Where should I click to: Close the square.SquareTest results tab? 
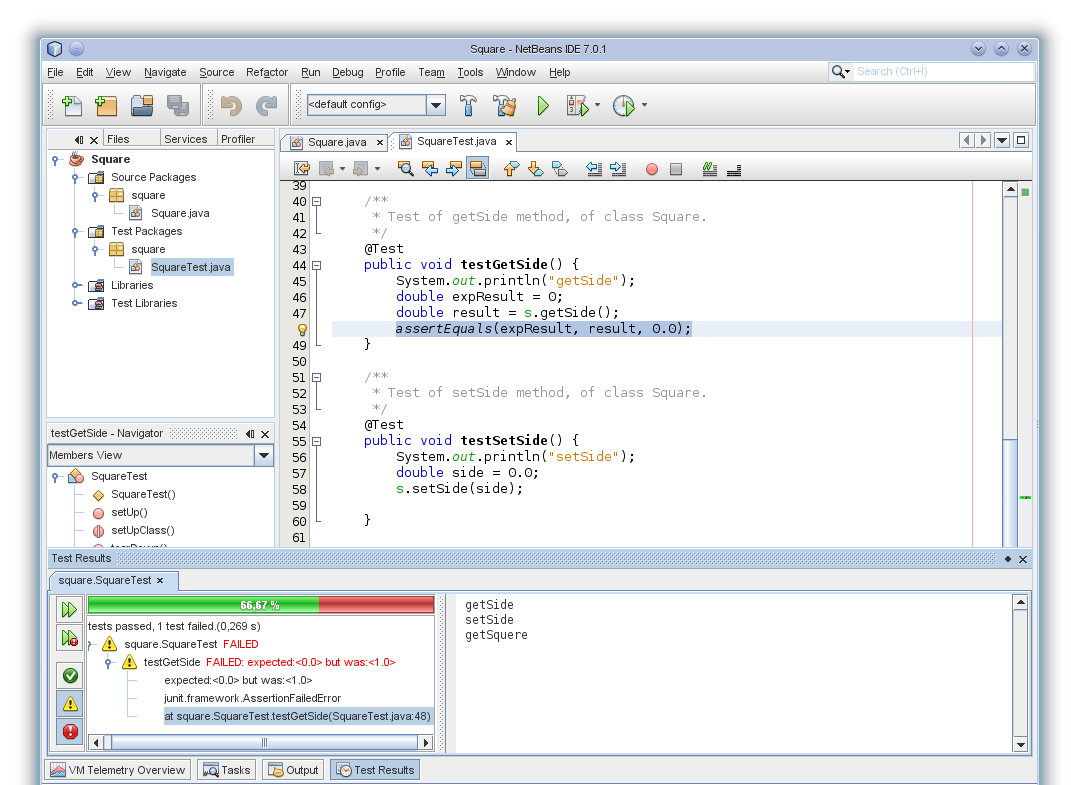point(160,581)
